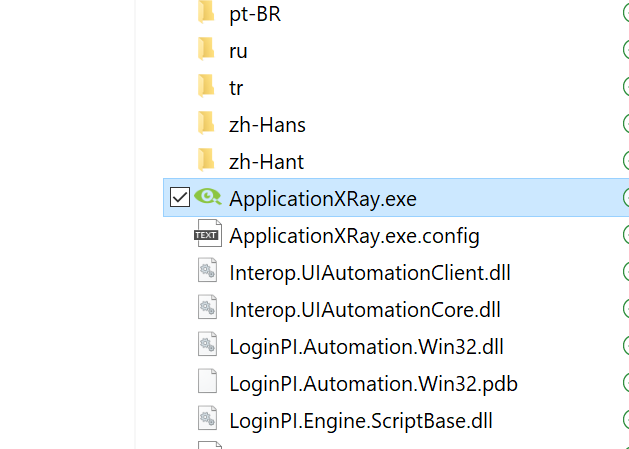
Task: Click the ApplicationXRay.exe.config TEXT file icon
Action: (x=208, y=234)
